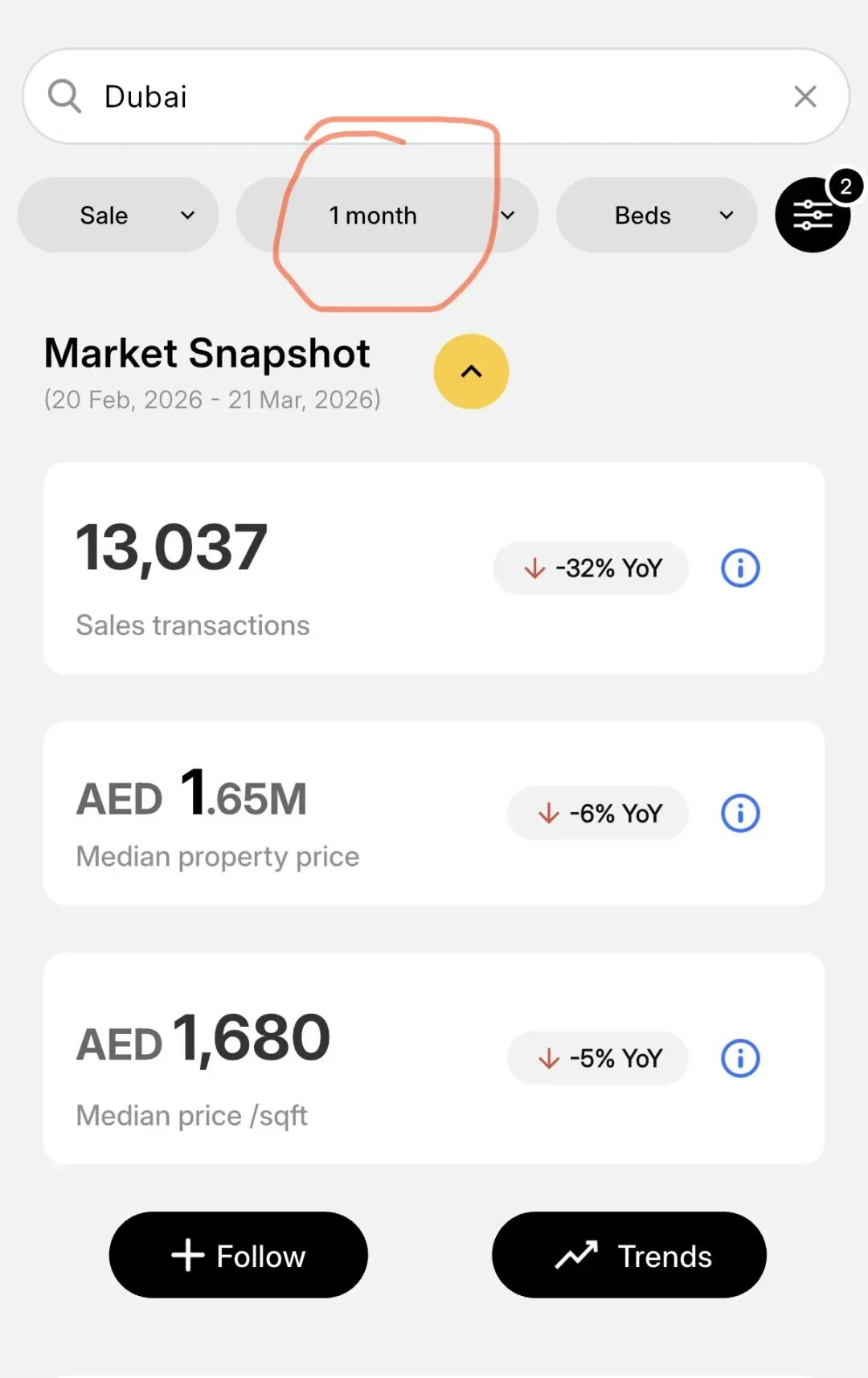Screen dimensions: 868x1378
Task: Open info for Sales transactions
Action: click(x=739, y=568)
